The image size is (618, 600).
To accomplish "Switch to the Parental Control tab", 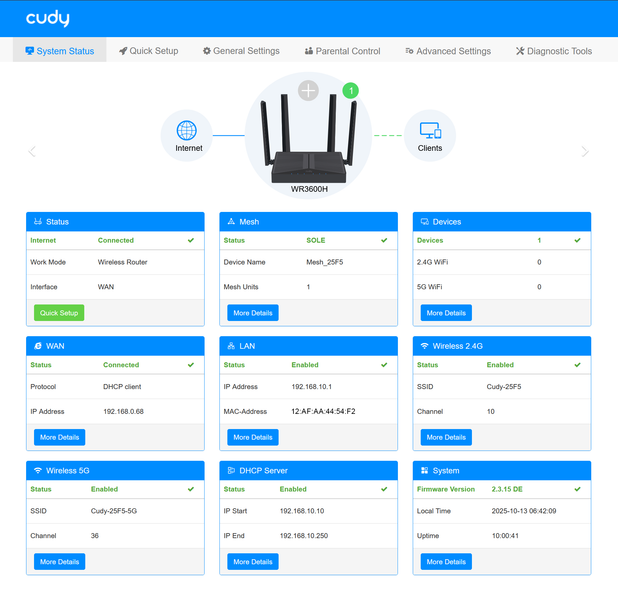I will [x=343, y=51].
